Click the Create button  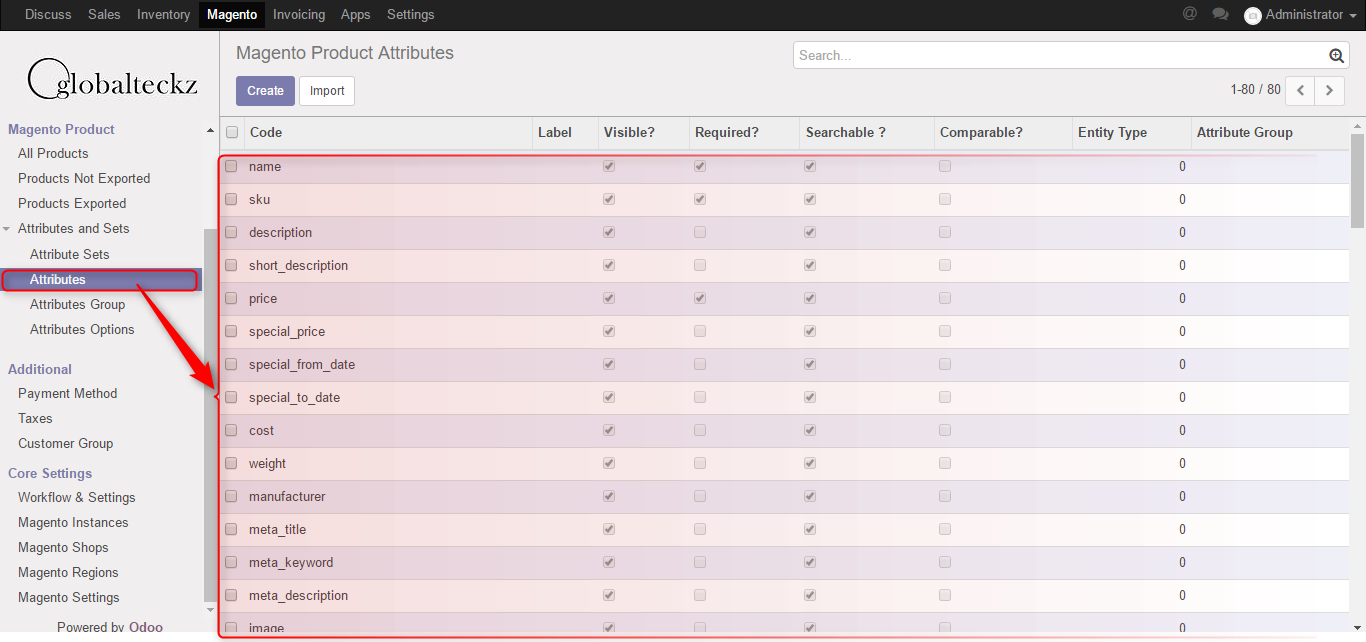tap(265, 91)
